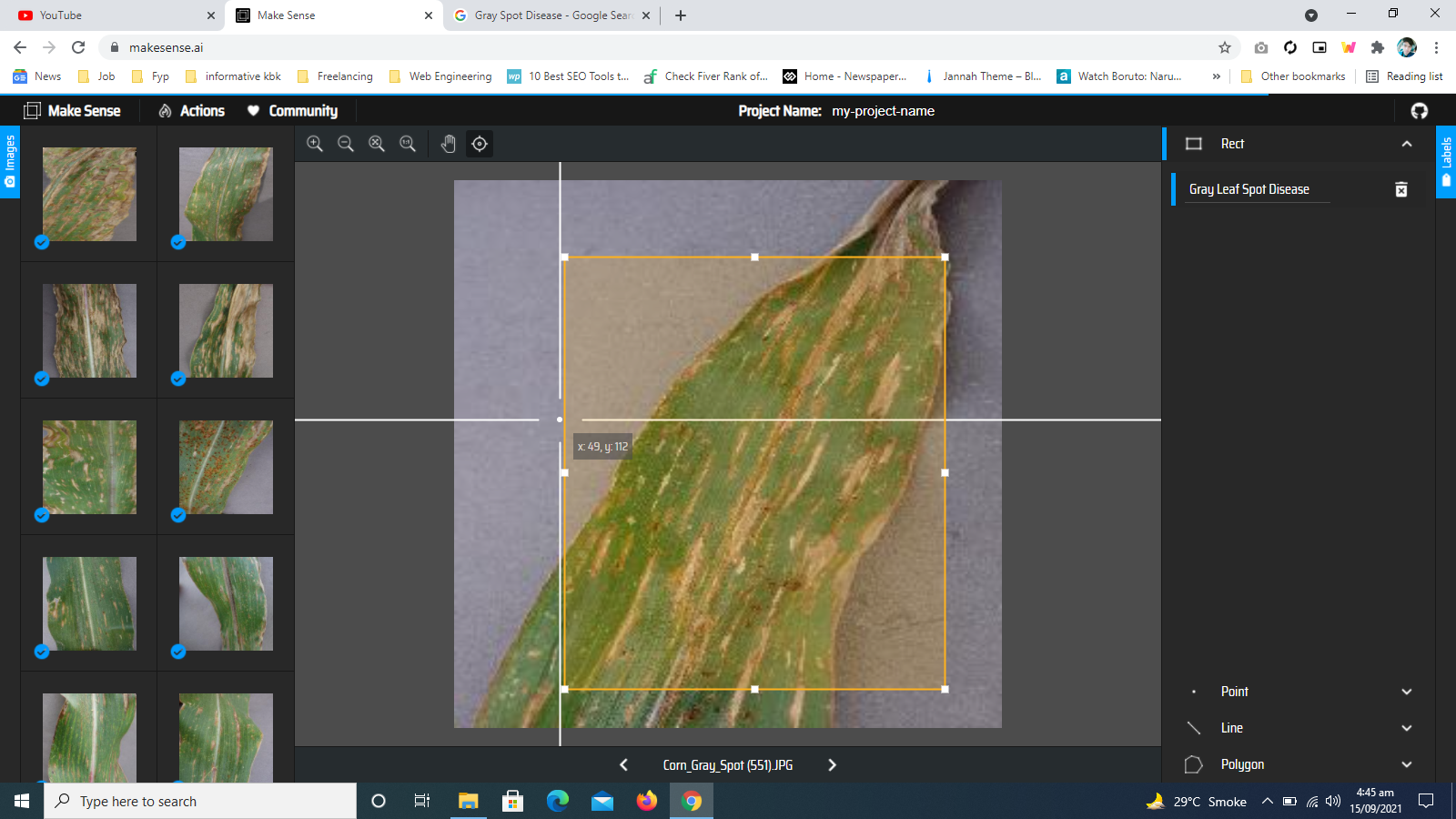This screenshot has width=1456, height=819.
Task: Click the zoom to fit icon
Action: [377, 144]
